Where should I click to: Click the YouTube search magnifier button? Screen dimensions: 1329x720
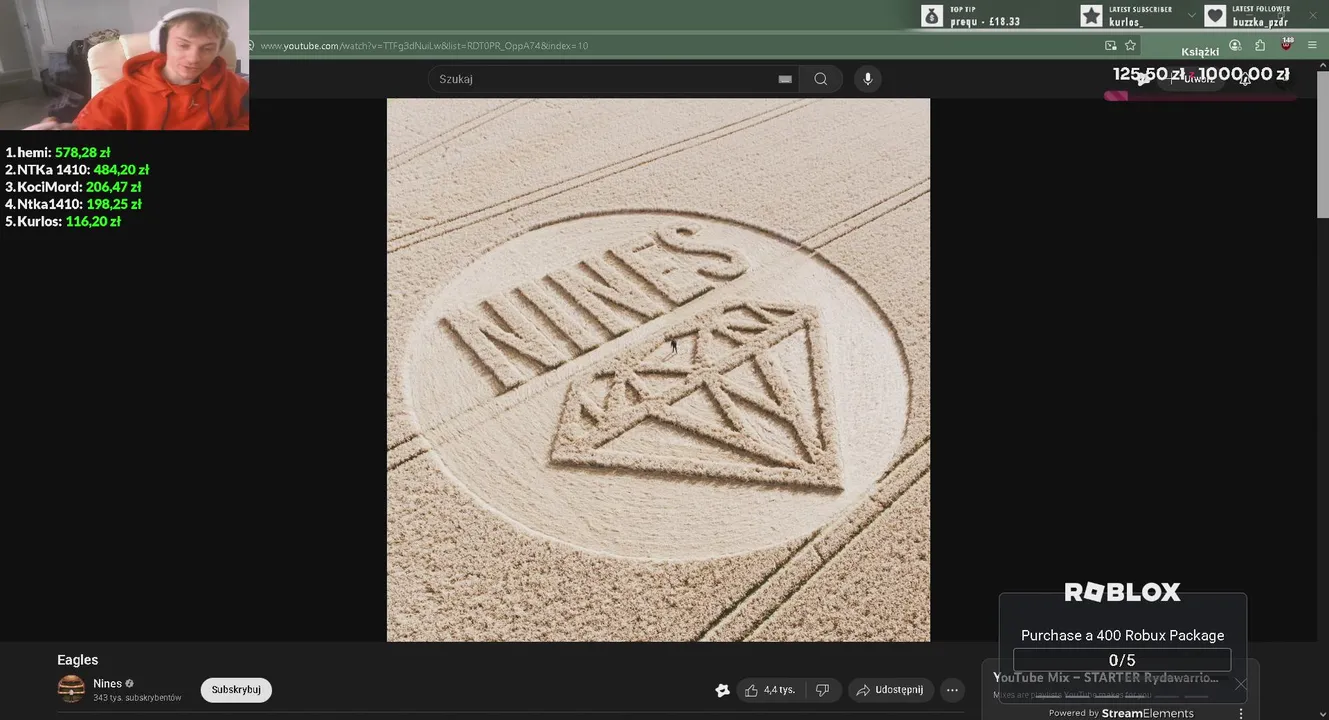click(820, 79)
